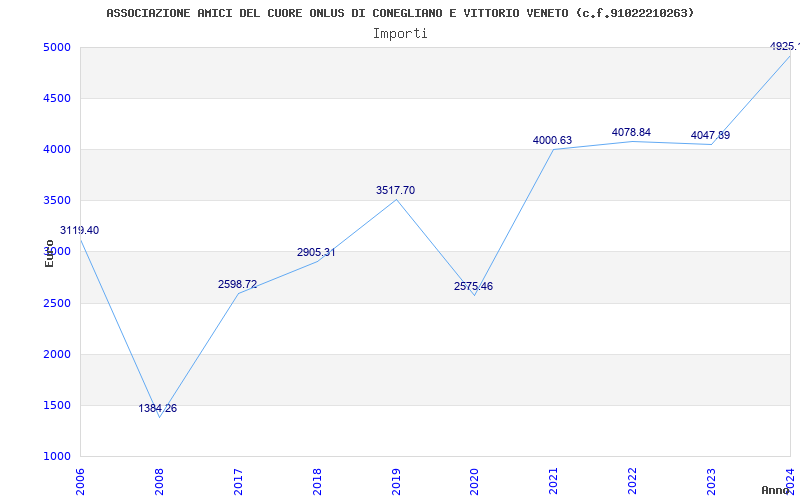Click the Anno axis label
Screen dimensions: 800x500
click(775, 490)
